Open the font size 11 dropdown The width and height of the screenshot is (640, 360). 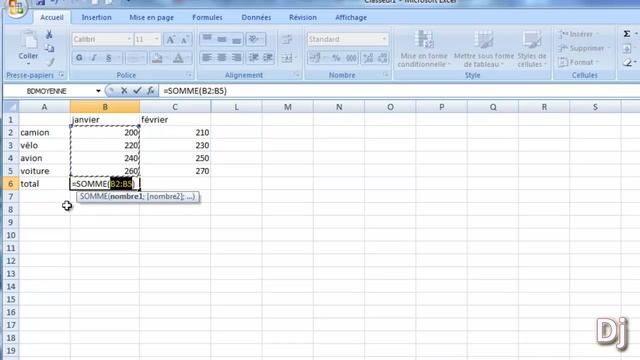tap(156, 39)
